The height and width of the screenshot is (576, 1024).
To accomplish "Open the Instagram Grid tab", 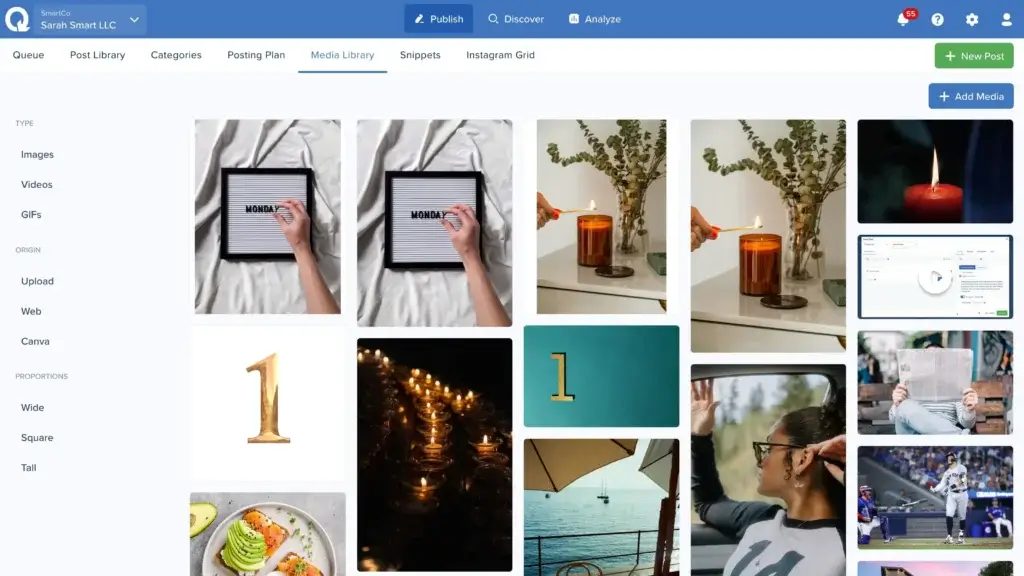I will [500, 55].
